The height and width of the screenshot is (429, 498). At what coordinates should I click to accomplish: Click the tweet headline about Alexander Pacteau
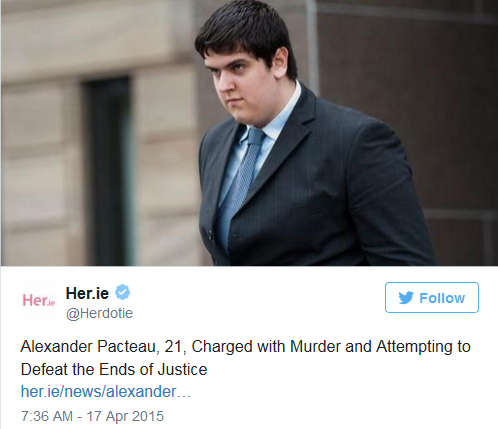tap(245, 358)
